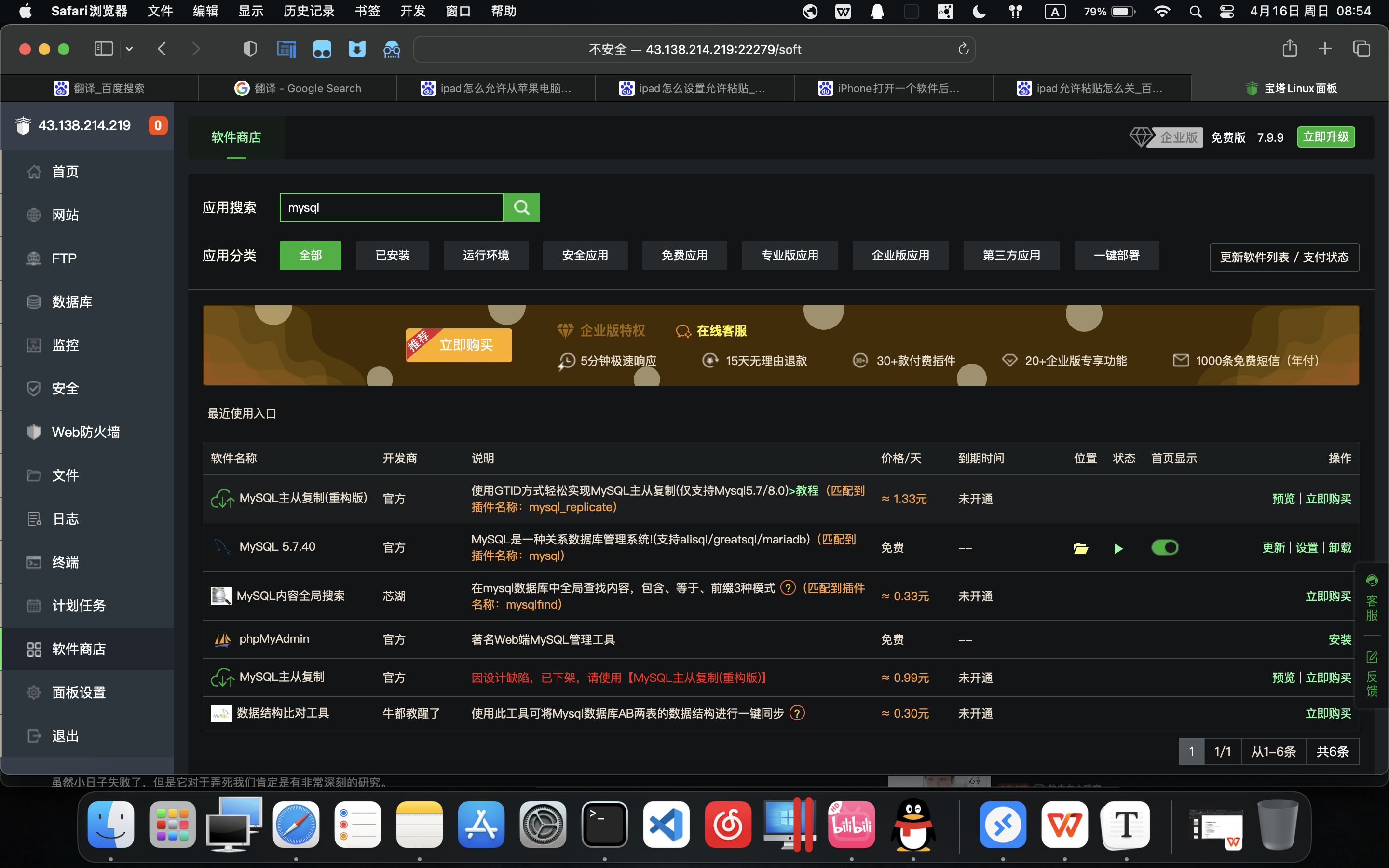The width and height of the screenshot is (1389, 868).
Task: Open 首页 in the sidebar
Action: [x=88, y=172]
